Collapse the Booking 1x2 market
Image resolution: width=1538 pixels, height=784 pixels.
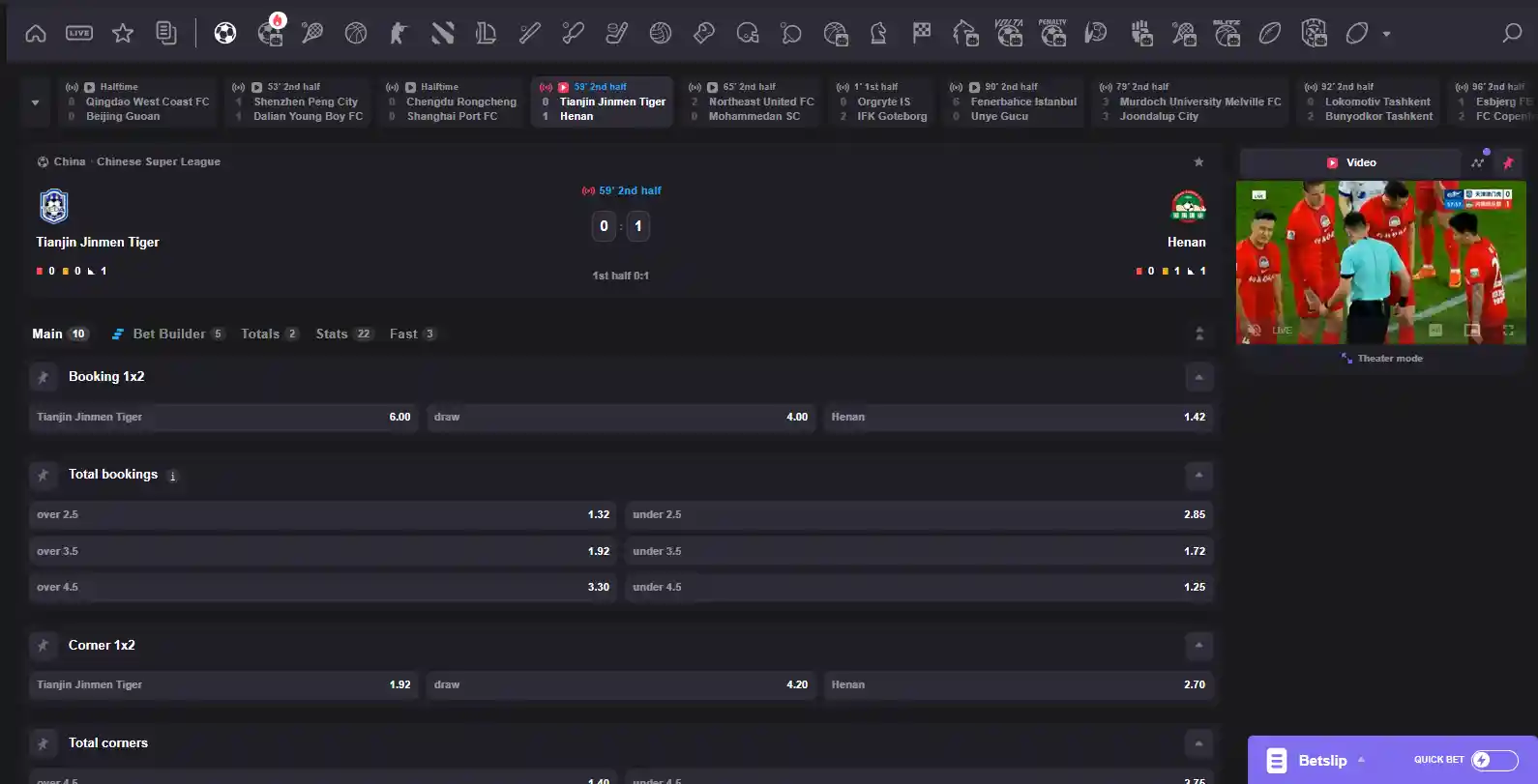[x=1198, y=377]
